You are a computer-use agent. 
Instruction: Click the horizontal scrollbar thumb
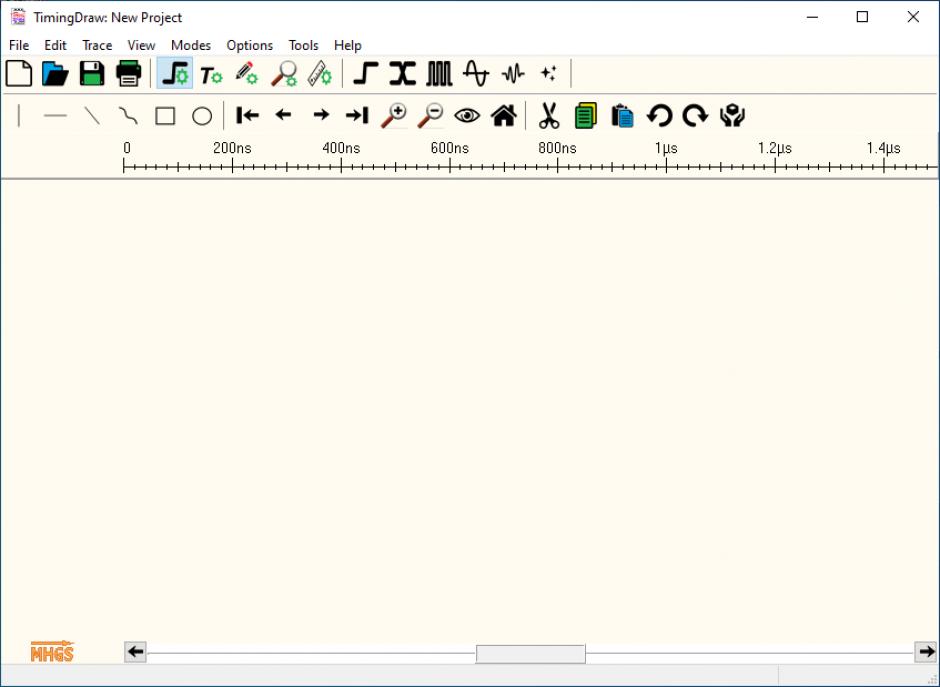point(530,654)
